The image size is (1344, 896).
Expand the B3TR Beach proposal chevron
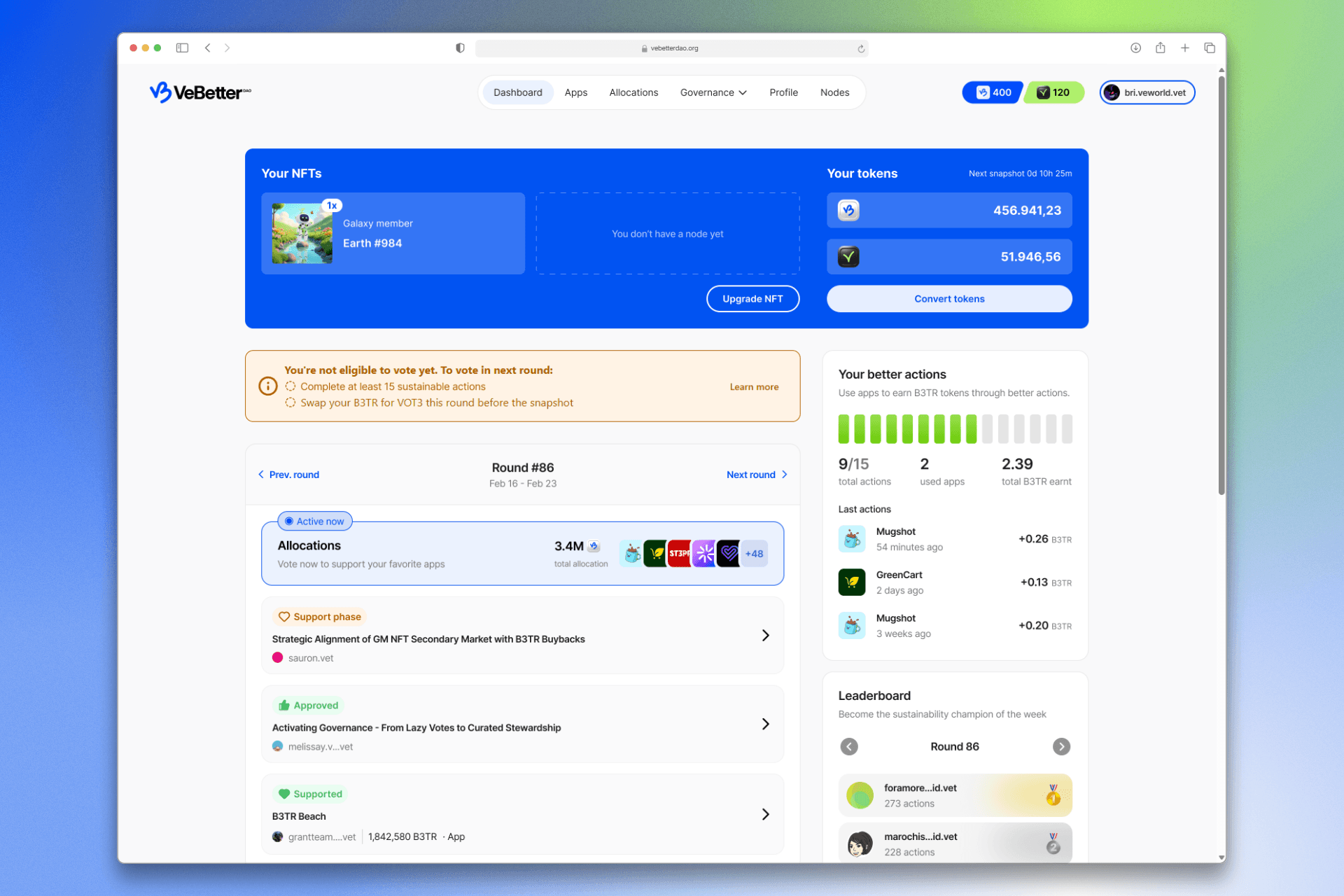(765, 814)
